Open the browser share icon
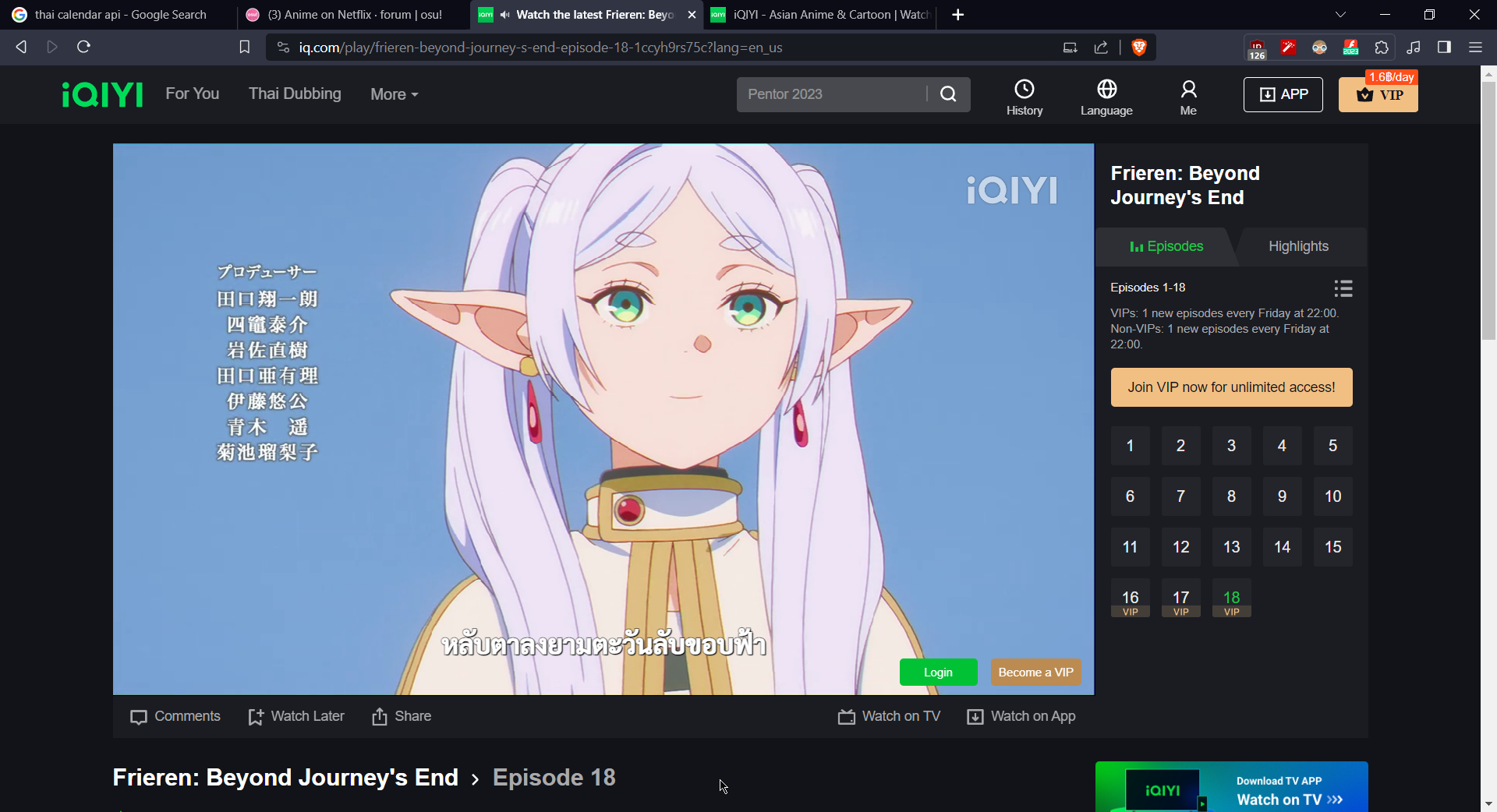The image size is (1497, 812). click(1101, 48)
